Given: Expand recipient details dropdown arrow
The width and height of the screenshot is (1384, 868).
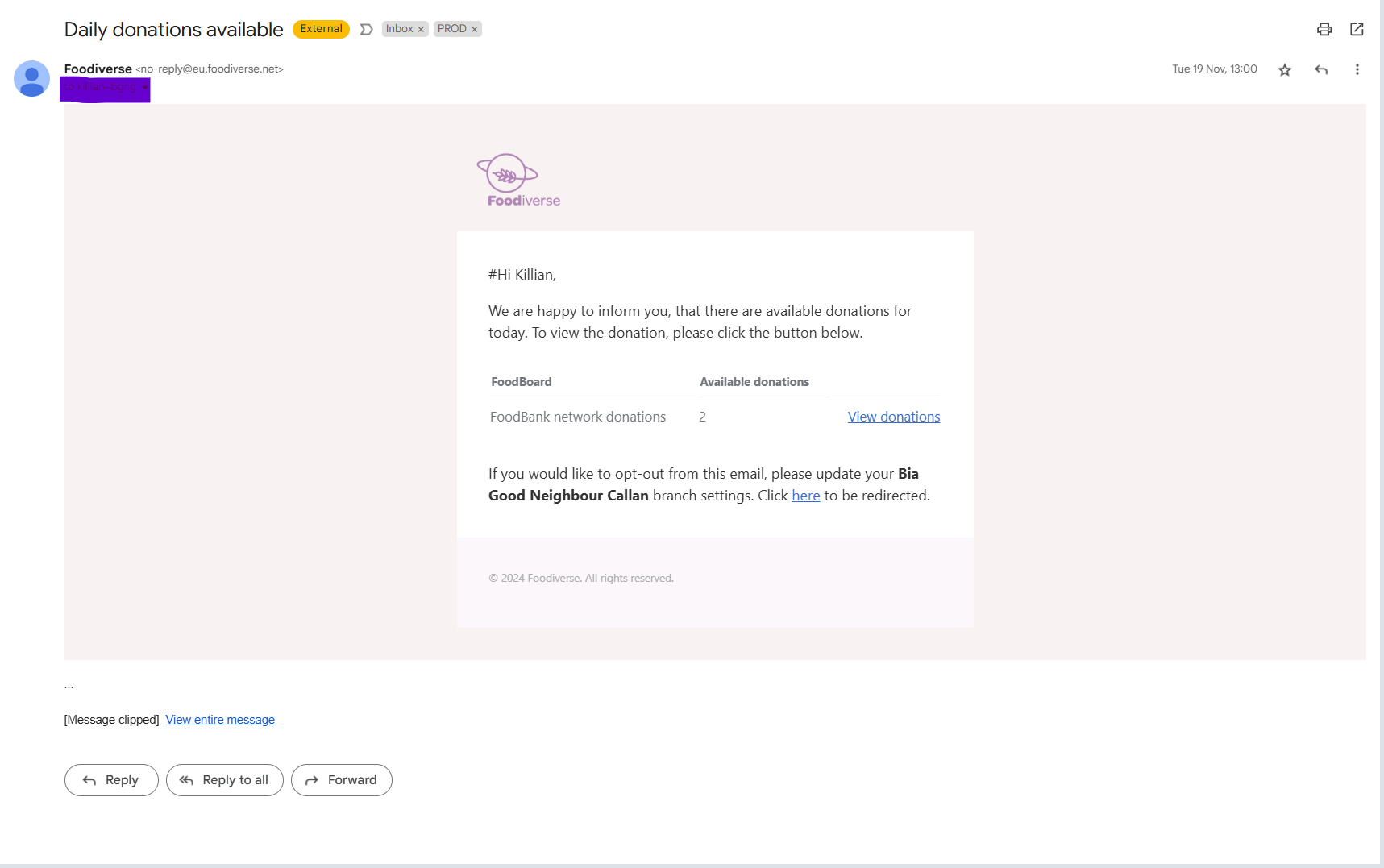Looking at the screenshot, I should 145,87.
